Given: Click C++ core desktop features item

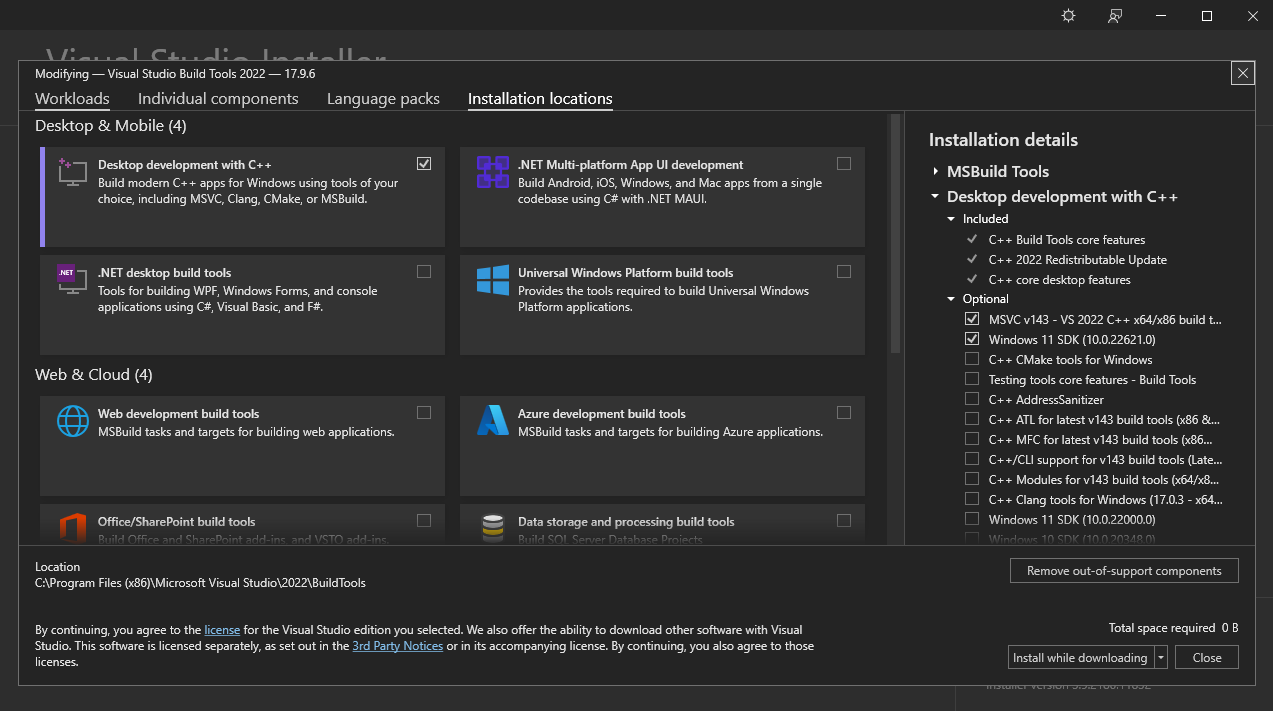Looking at the screenshot, I should (1060, 280).
